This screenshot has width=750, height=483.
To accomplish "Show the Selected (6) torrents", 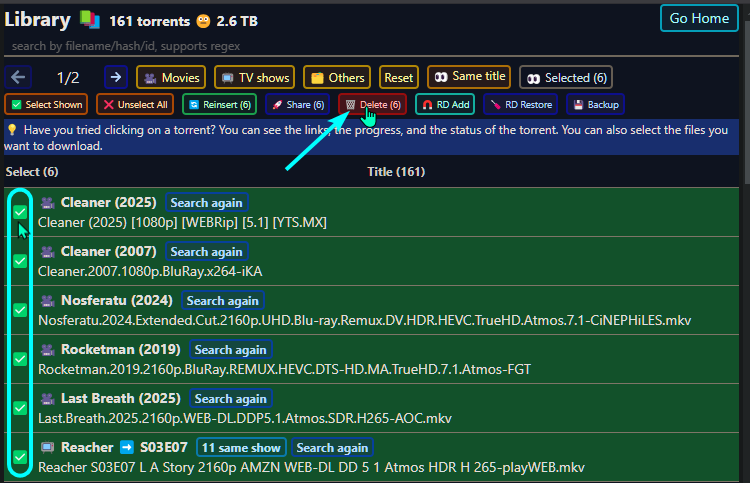I will coord(566,77).
